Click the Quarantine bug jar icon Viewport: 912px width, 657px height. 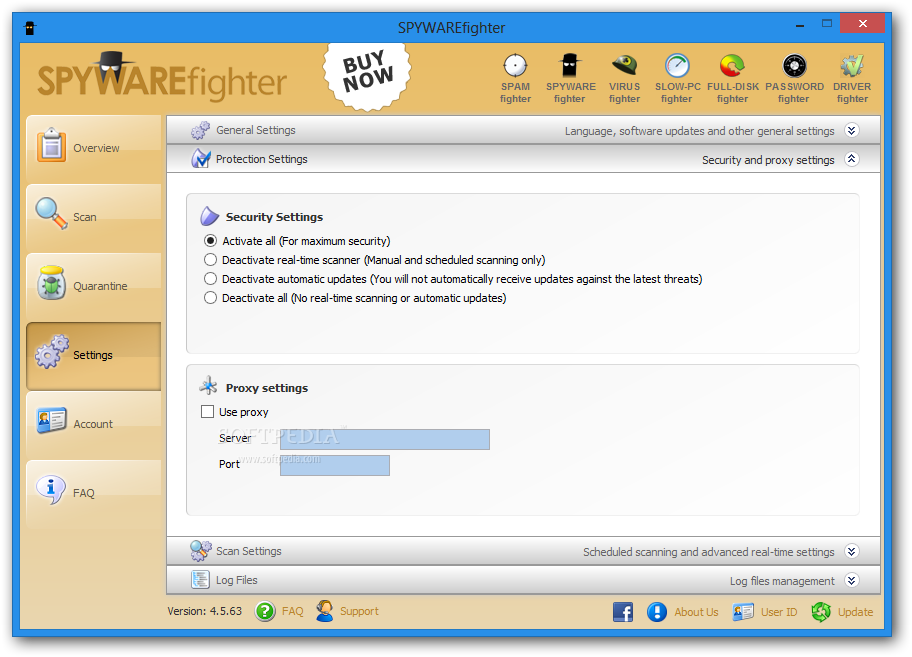[52, 283]
